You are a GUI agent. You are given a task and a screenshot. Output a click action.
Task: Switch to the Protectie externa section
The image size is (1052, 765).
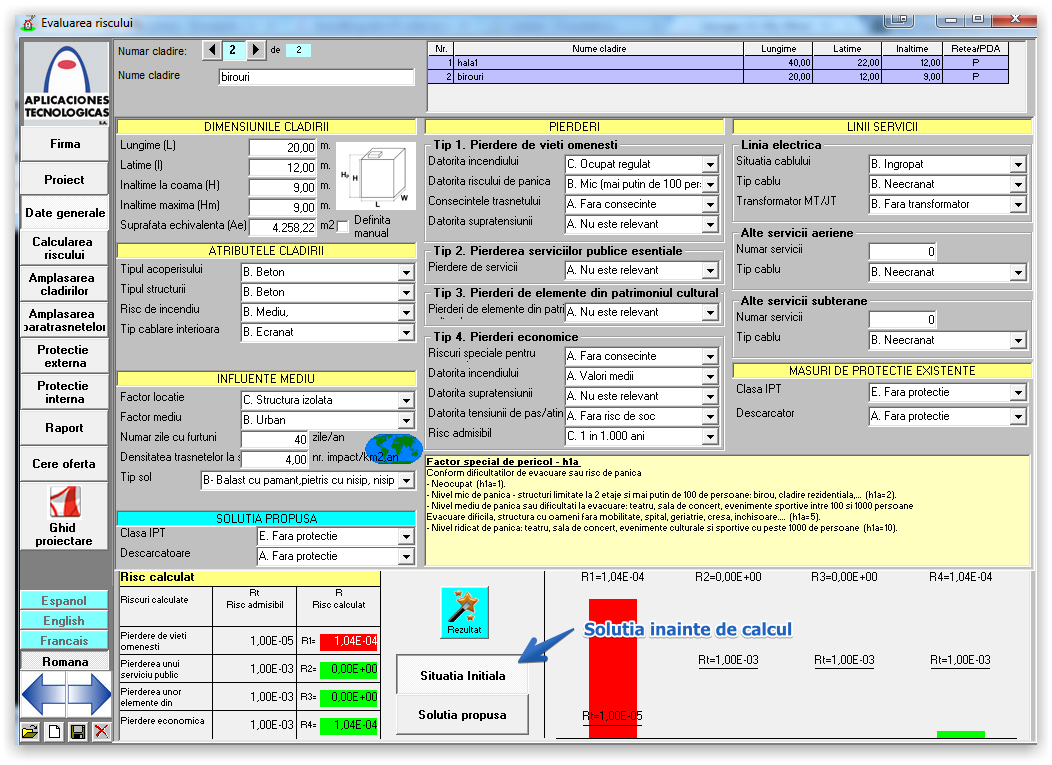63,357
